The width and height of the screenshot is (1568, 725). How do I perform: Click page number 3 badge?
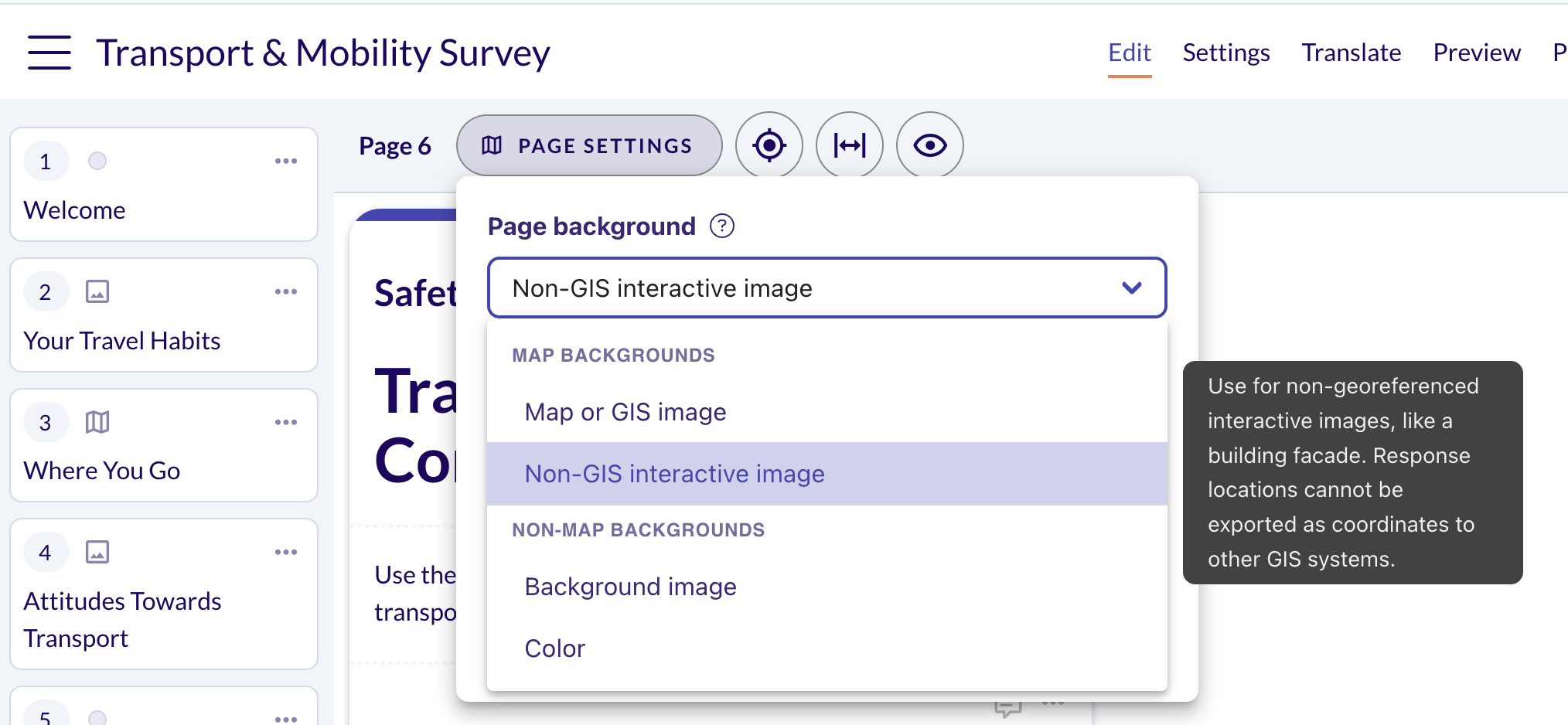46,423
